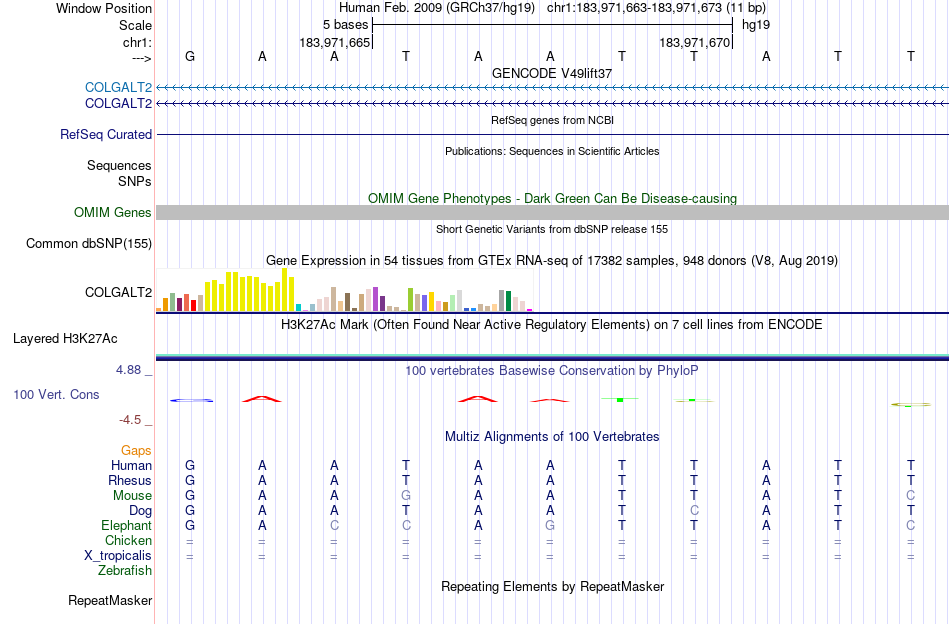Click the SNPs subtrack label

(x=135, y=181)
